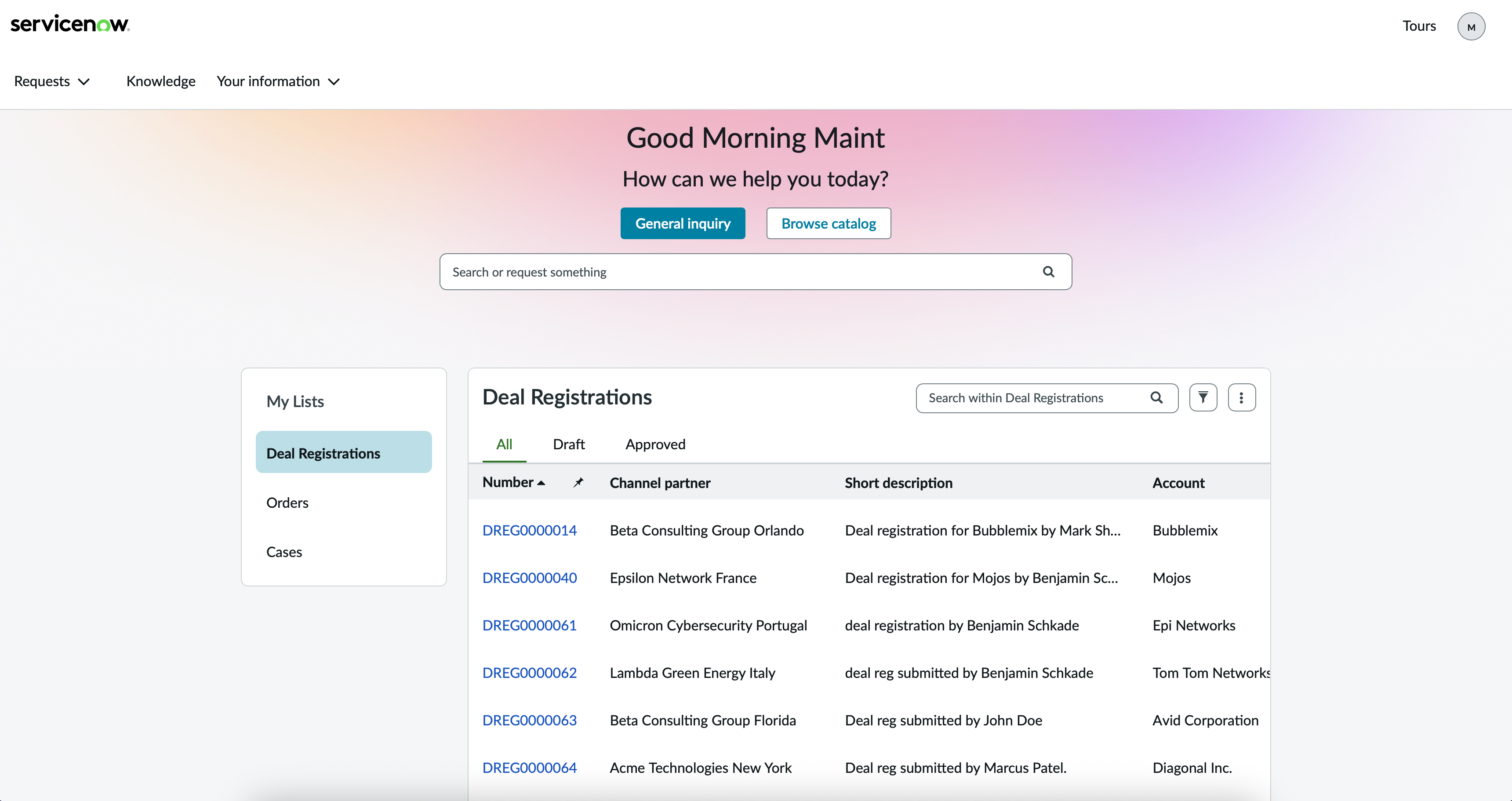This screenshot has width=1512, height=801.
Task: Expand the Your information dropdown
Action: click(278, 81)
